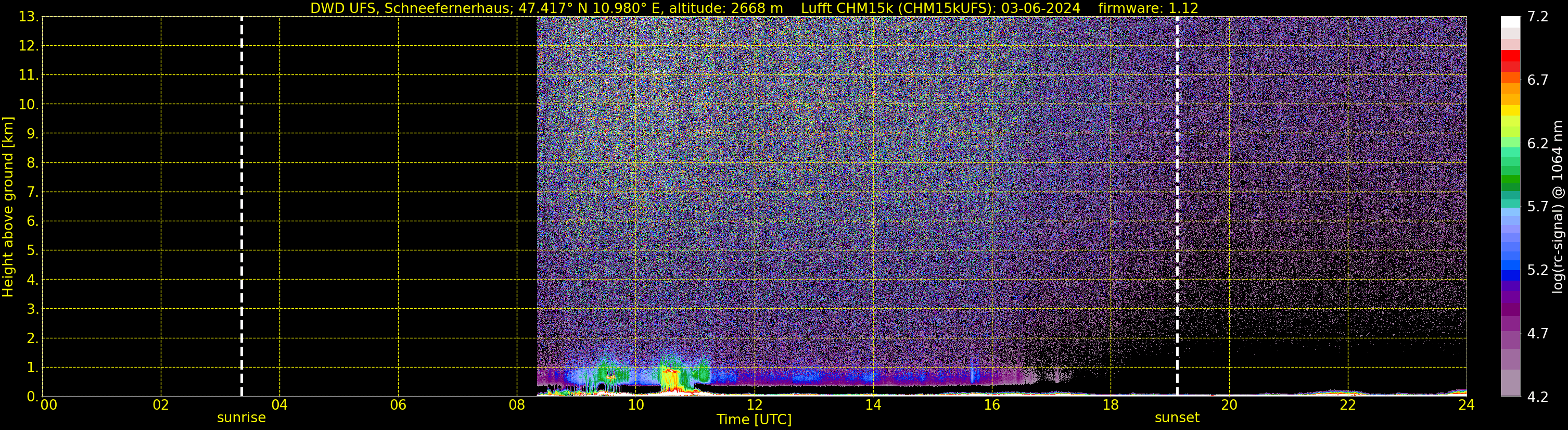1568x430 pixels.
Task: Click the height axis tick label 1
Action: [x=32, y=368]
